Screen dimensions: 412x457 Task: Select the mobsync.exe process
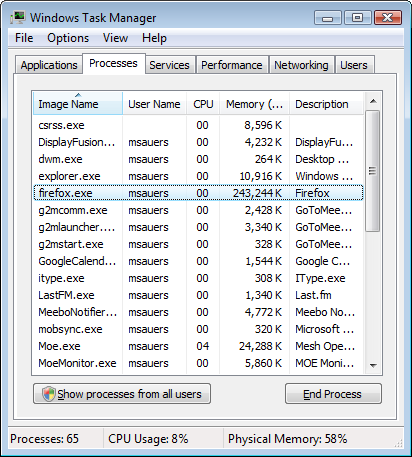(x=198, y=329)
